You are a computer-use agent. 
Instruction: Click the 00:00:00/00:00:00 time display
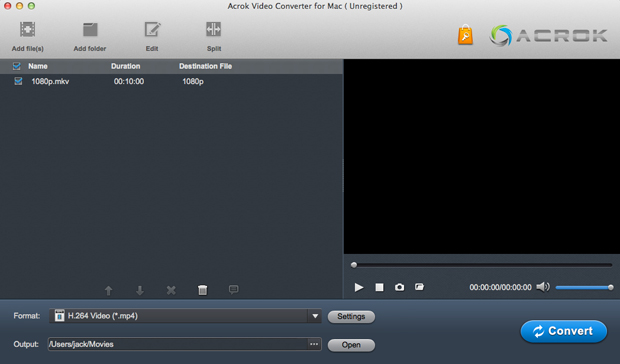coord(500,287)
